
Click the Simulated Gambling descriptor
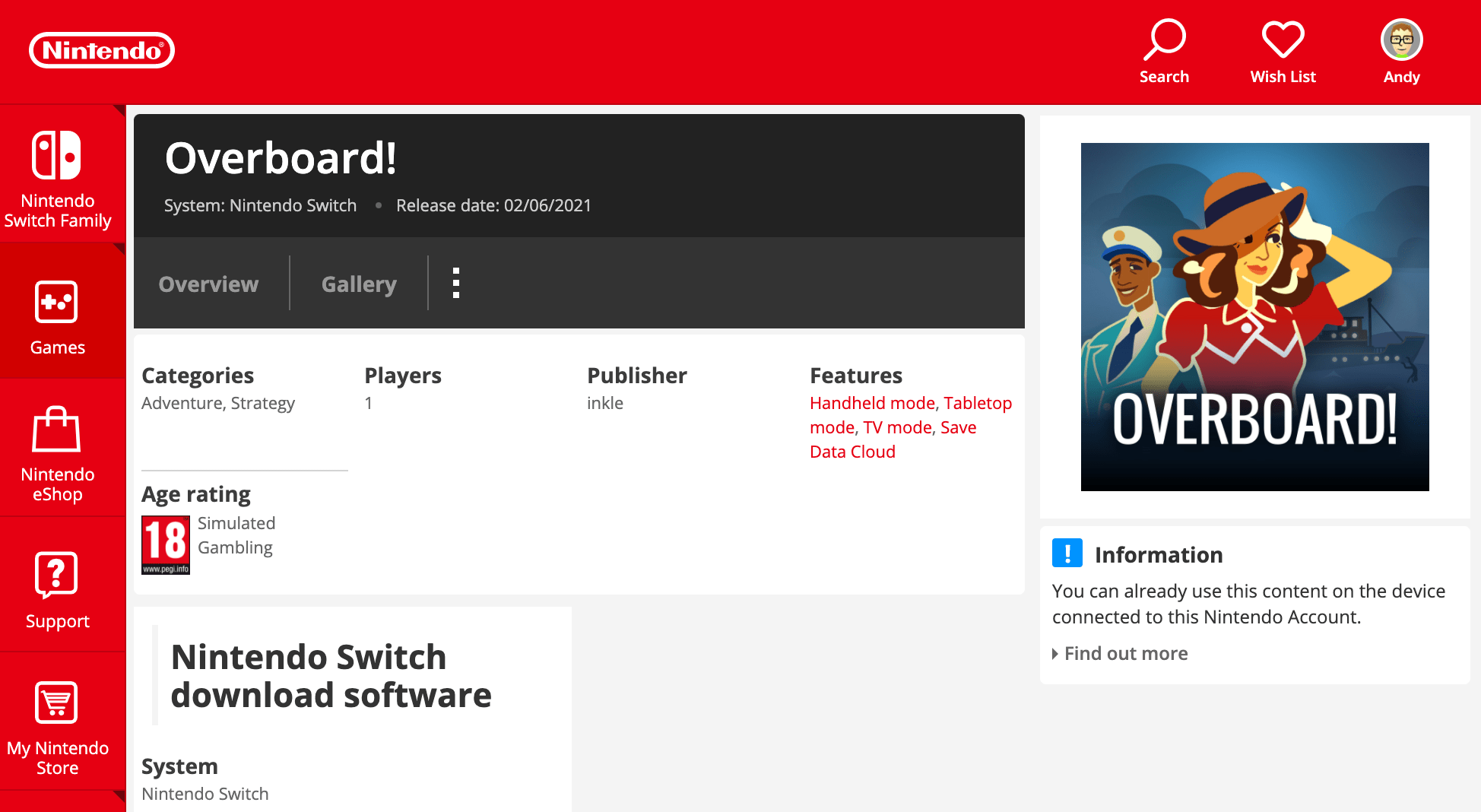236,535
